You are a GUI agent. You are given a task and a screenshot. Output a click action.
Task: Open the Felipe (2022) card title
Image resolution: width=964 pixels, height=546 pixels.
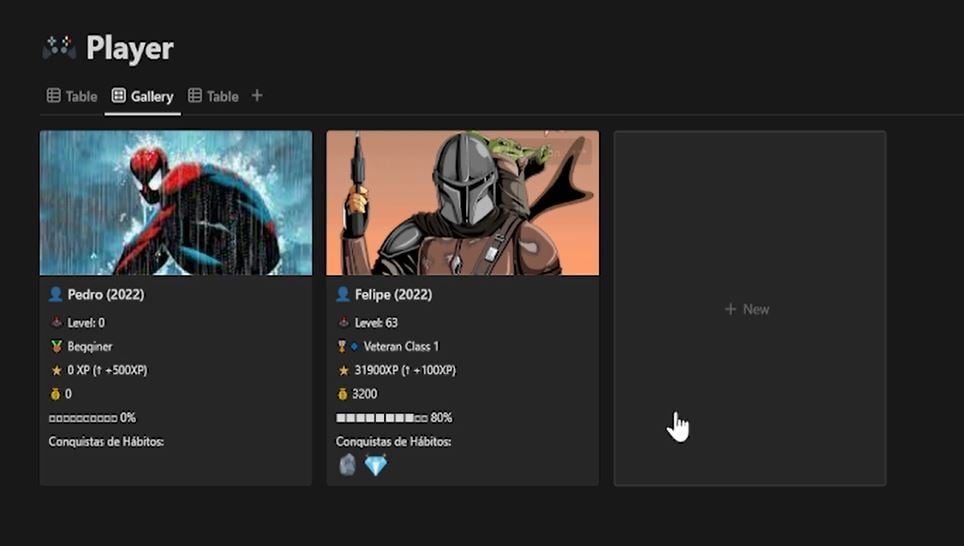point(393,295)
